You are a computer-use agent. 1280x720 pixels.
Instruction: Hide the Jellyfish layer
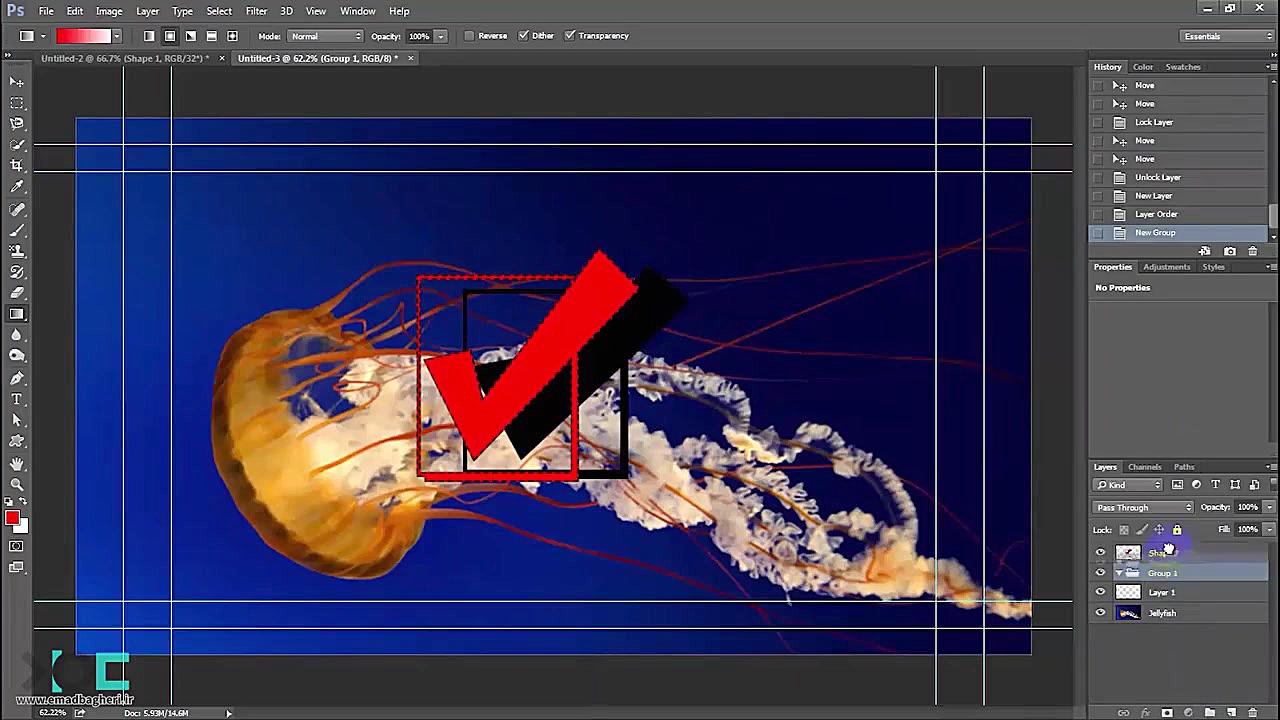[1101, 613]
